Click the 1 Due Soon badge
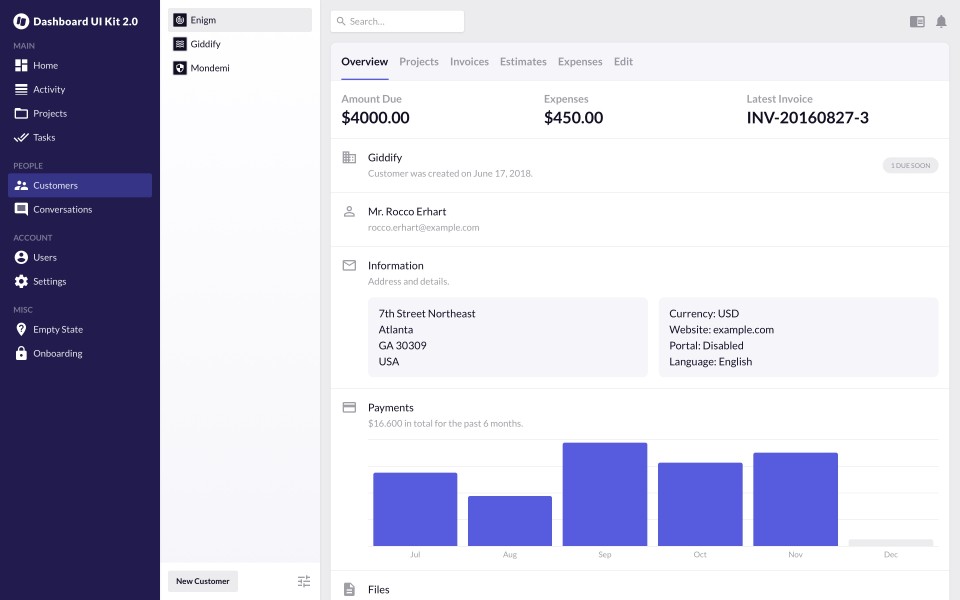960x600 pixels. 910,165
